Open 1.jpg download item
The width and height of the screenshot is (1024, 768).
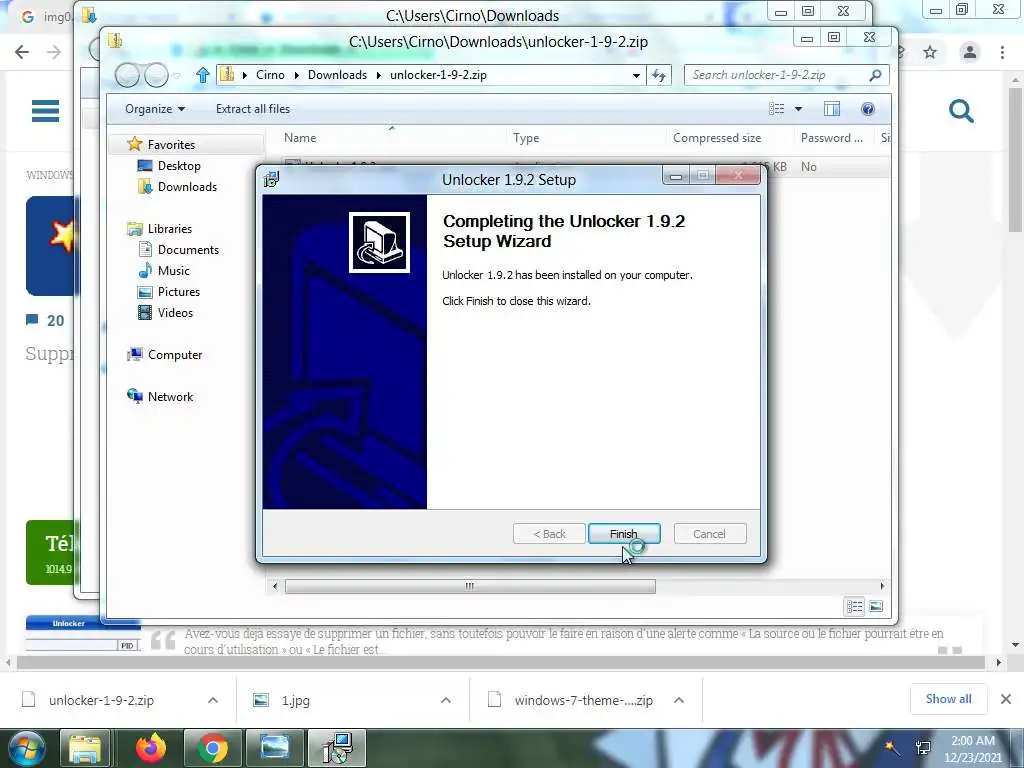(x=296, y=700)
